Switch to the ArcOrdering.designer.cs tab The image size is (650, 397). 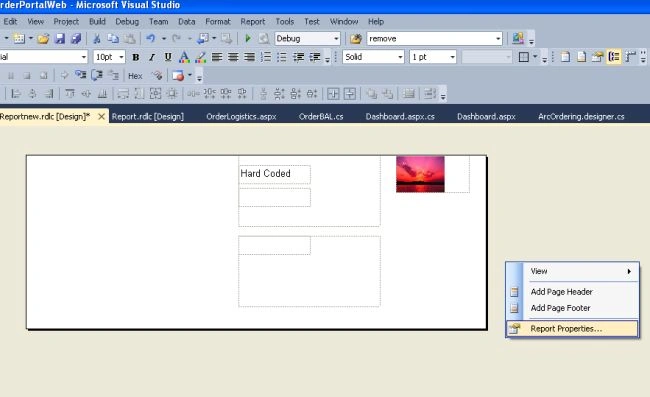tap(581, 116)
